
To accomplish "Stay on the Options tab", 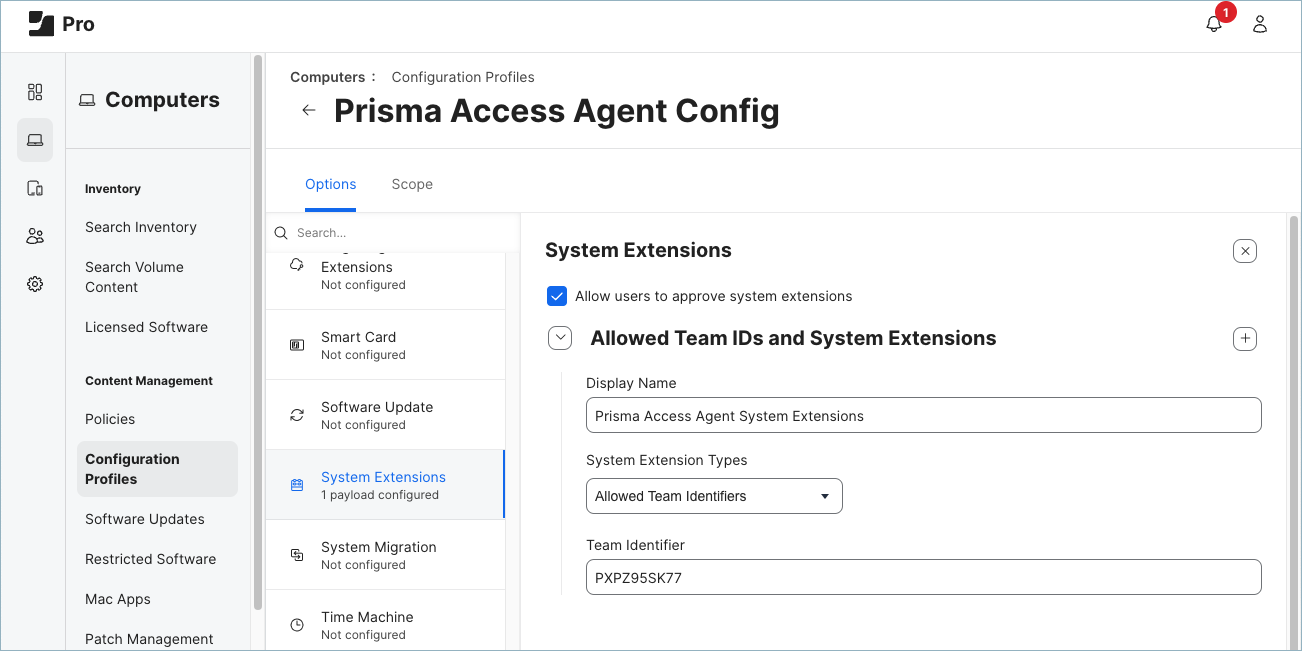I will pos(331,184).
